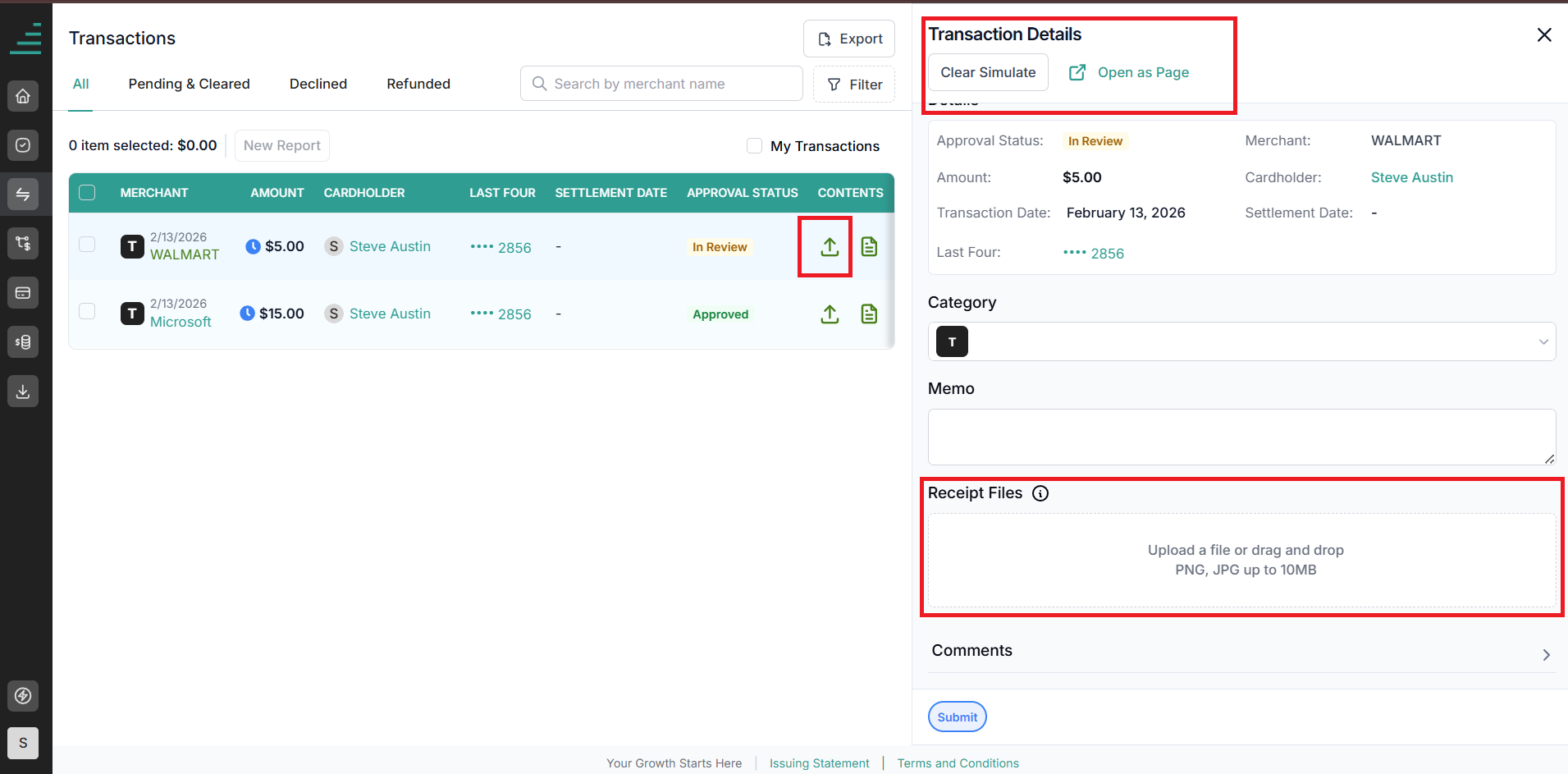
Task: Click the AMOUNT column header
Action: tap(277, 193)
